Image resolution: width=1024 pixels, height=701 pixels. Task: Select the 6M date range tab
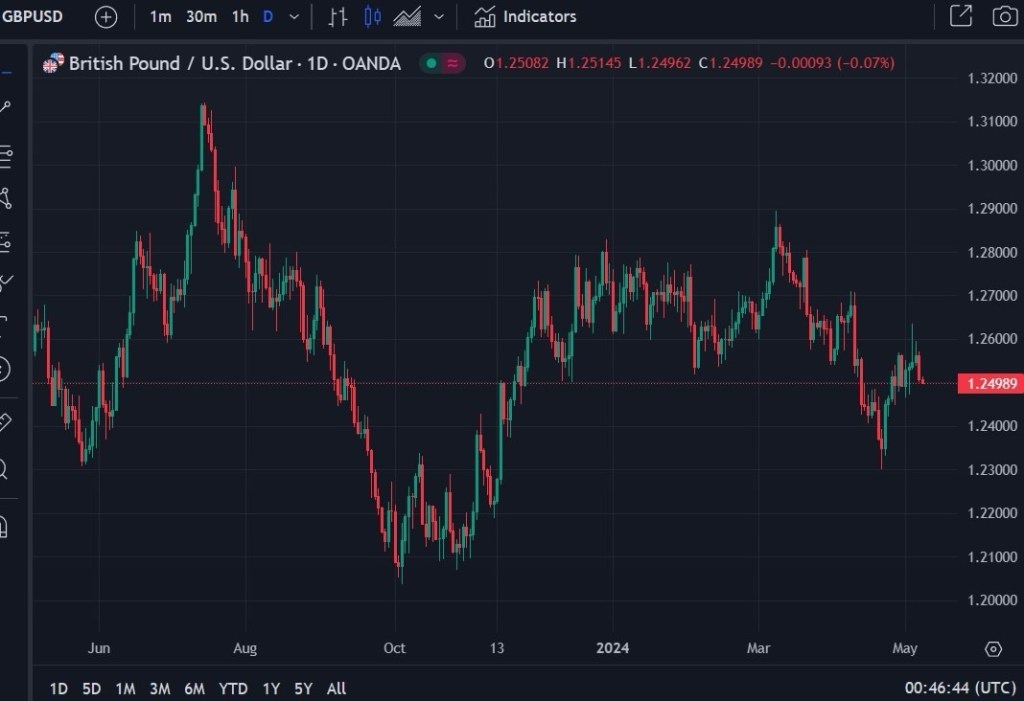(195, 688)
